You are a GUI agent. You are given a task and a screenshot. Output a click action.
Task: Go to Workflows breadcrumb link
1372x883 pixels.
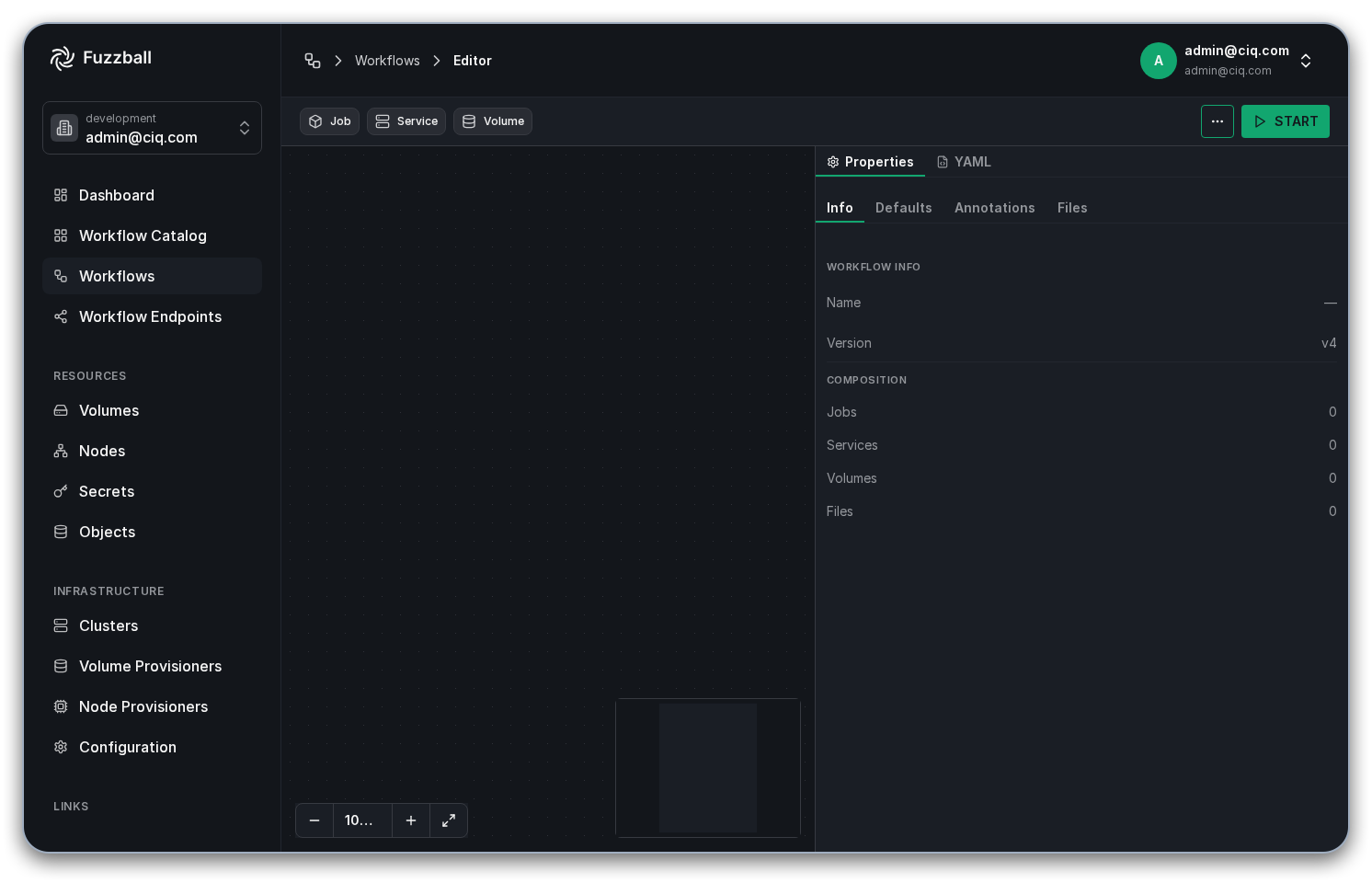coord(387,61)
